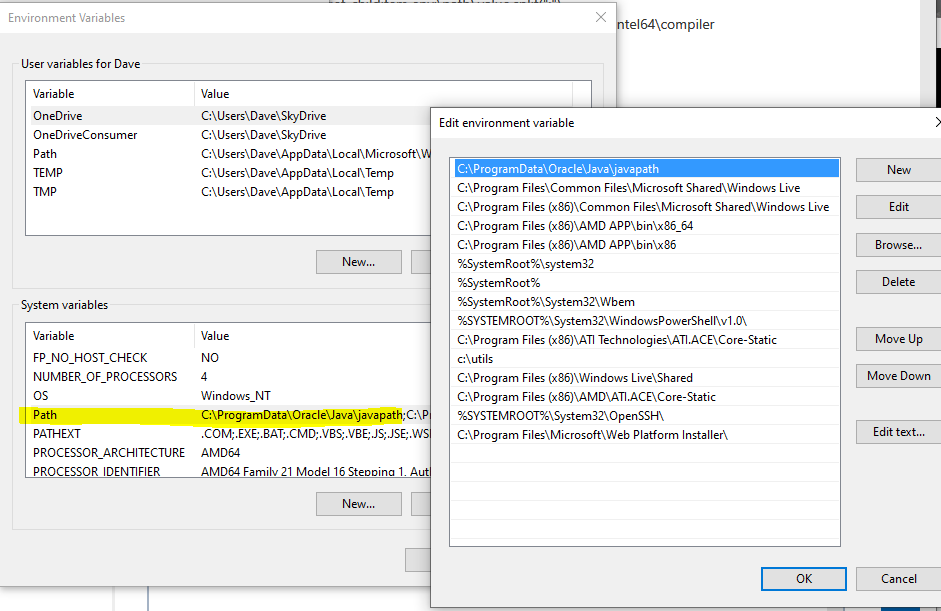Screen dimensions: 941x611
Task: Select the %SystemRoot%\System32\Wbem entry
Action: [x=645, y=302]
